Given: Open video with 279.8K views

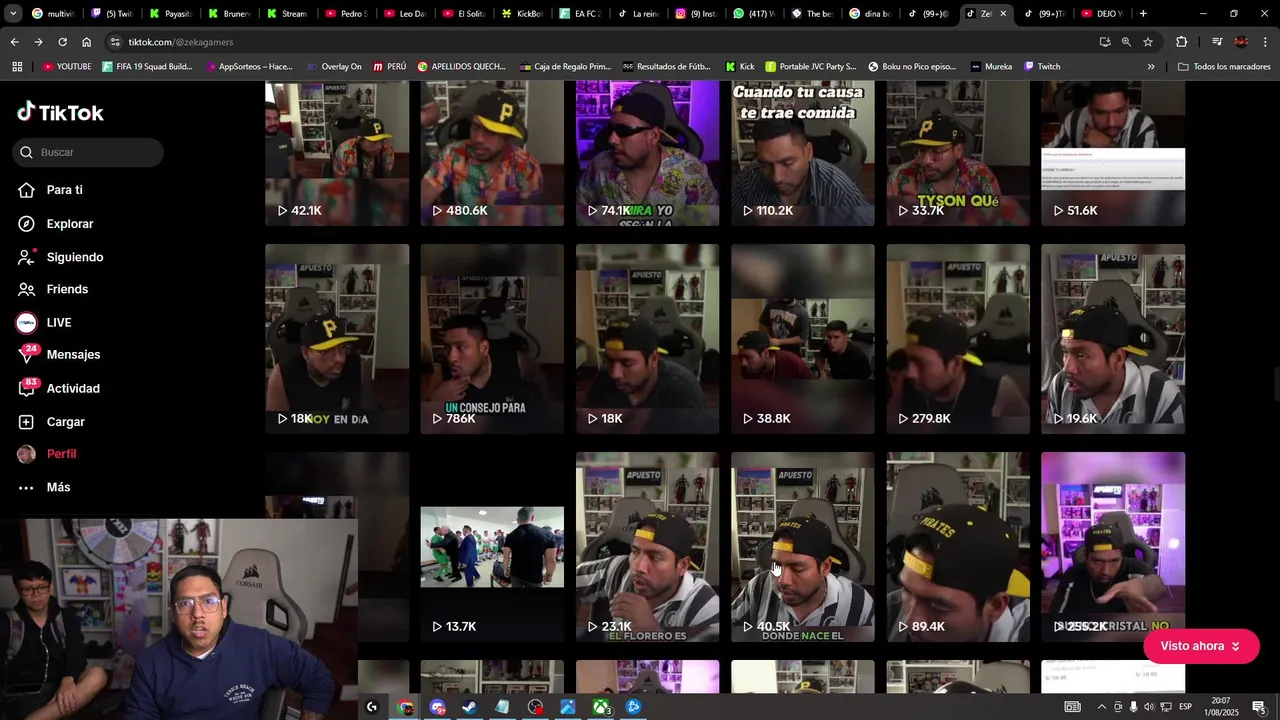Looking at the screenshot, I should pyautogui.click(x=958, y=339).
